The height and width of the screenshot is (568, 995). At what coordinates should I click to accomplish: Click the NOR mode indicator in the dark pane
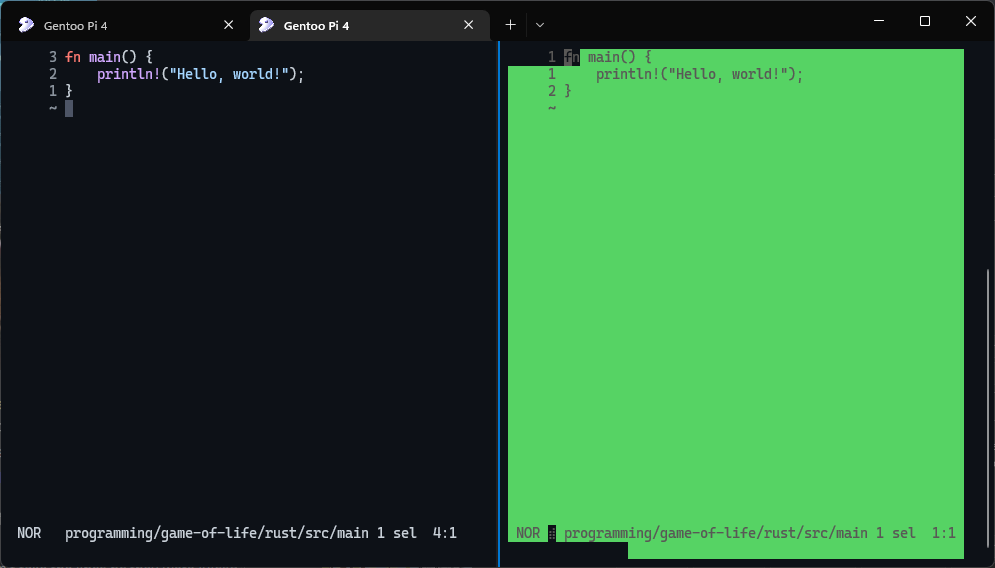(29, 533)
